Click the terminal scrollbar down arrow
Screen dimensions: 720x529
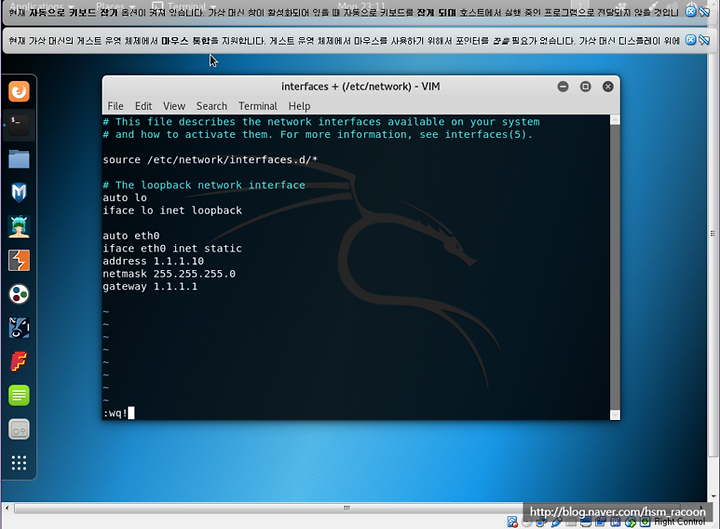pos(615,415)
